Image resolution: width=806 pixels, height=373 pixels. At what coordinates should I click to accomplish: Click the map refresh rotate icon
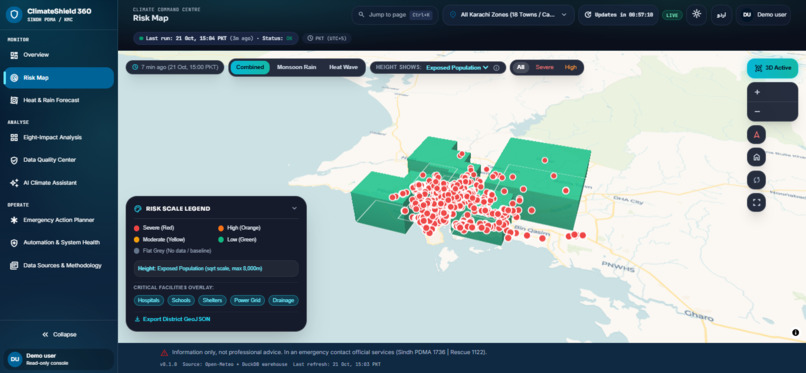coord(756,180)
